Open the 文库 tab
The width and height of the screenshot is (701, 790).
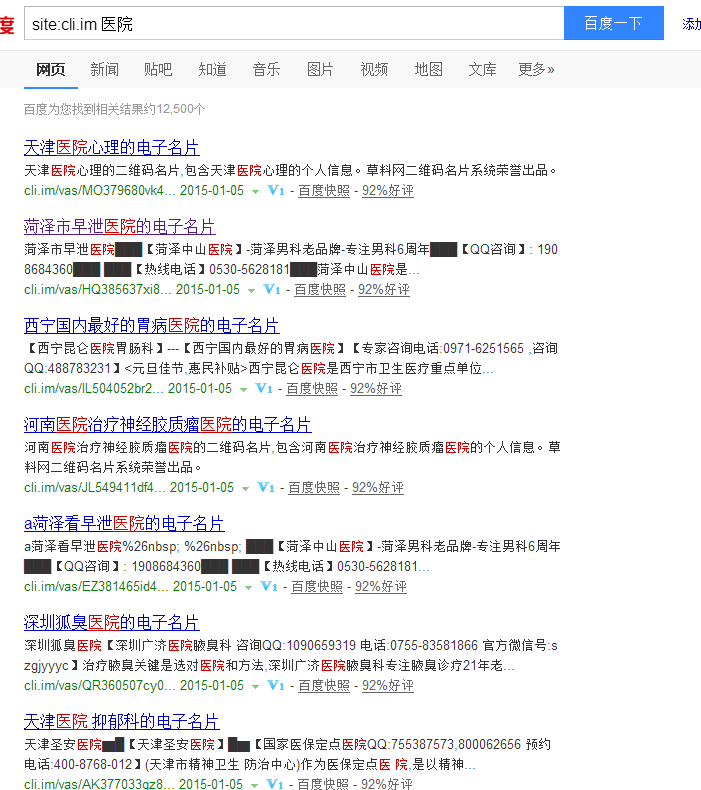(x=483, y=69)
